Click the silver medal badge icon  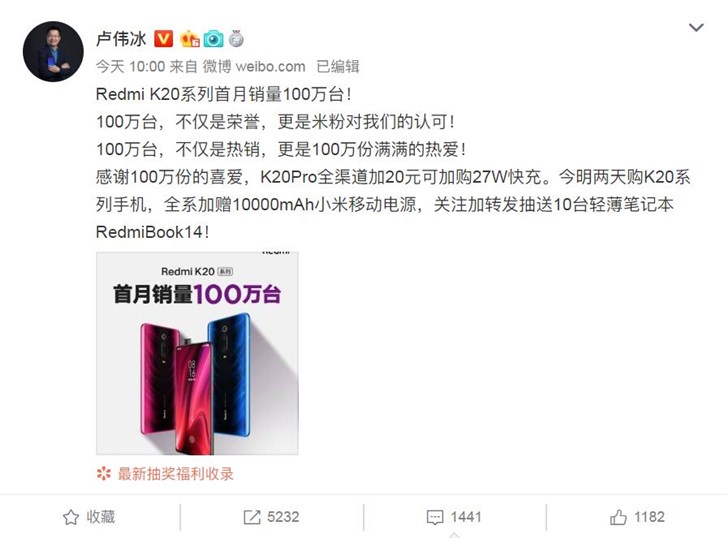click(236, 39)
